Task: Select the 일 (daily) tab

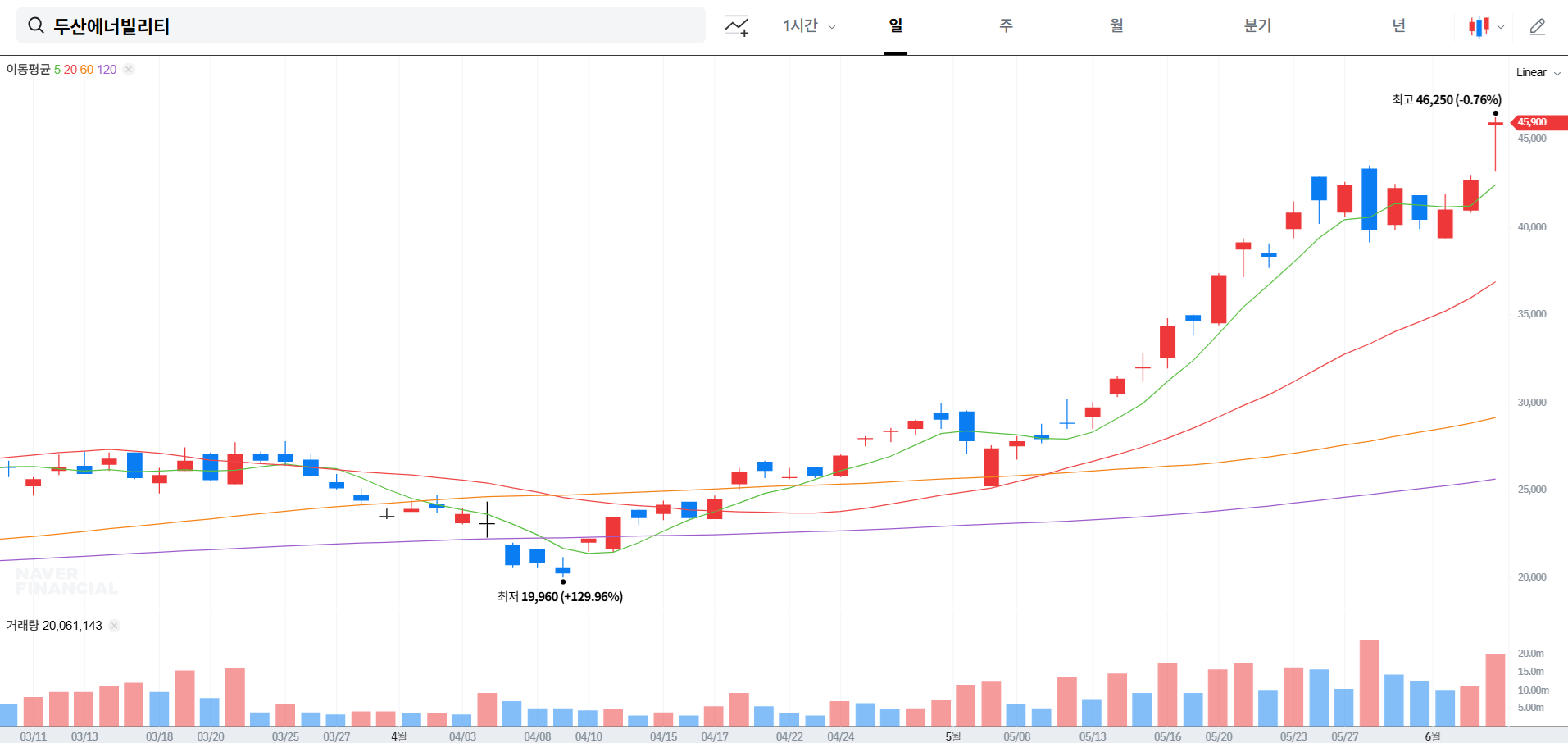Action: click(x=895, y=25)
